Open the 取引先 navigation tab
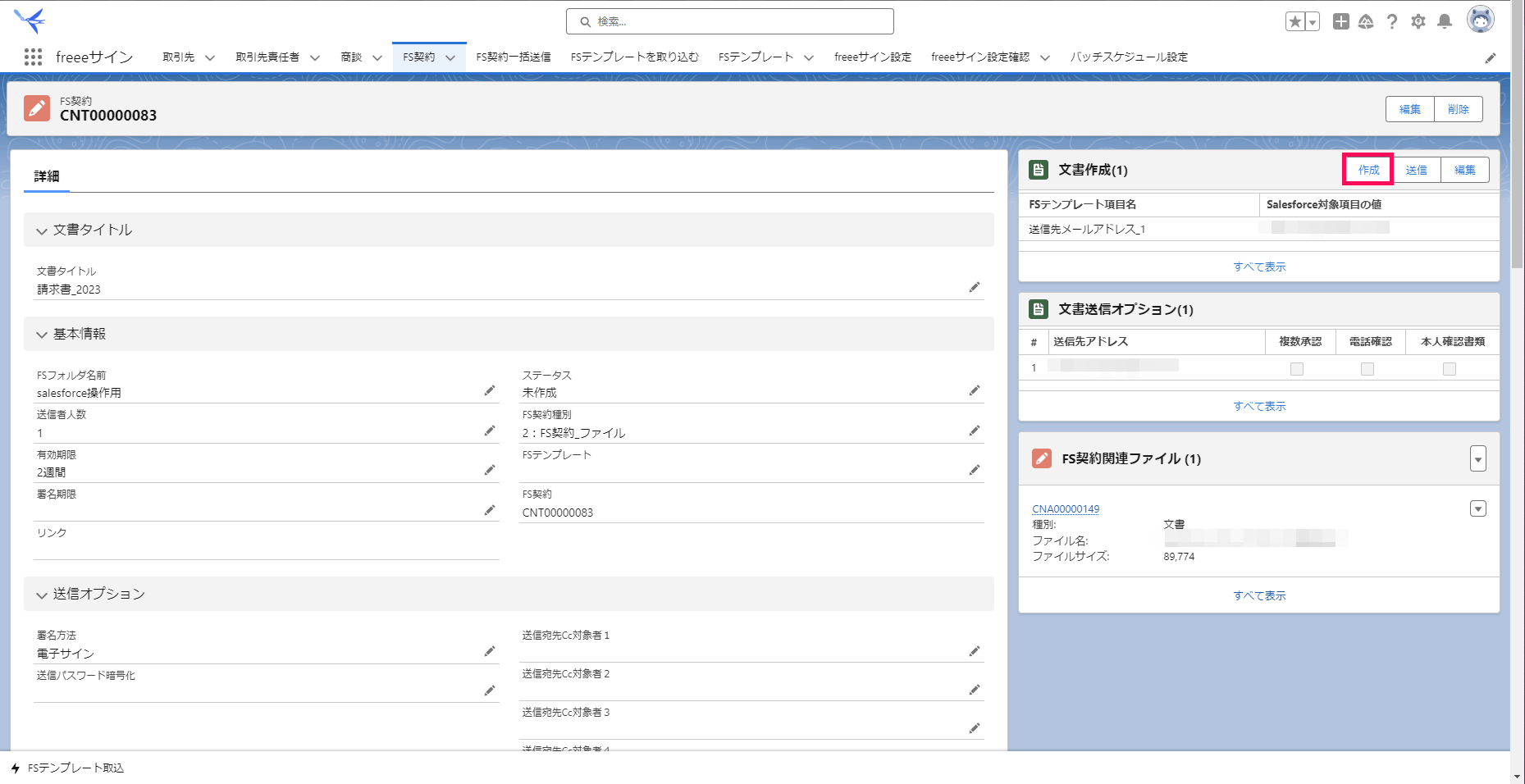 point(179,57)
